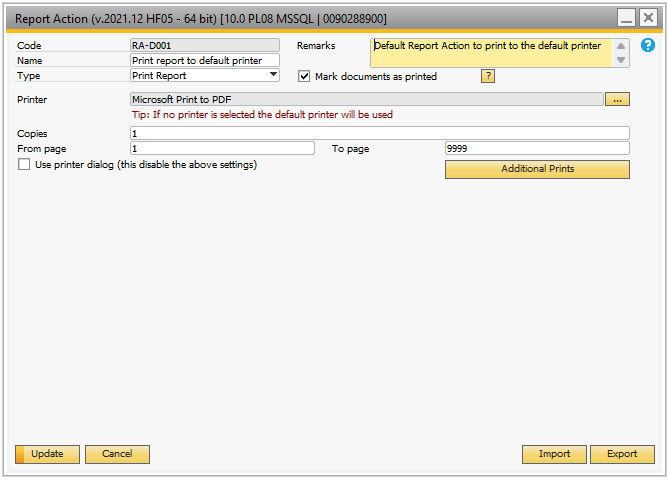668x481 pixels.
Task: Click the question mark next to Mark documents
Action: [x=488, y=76]
